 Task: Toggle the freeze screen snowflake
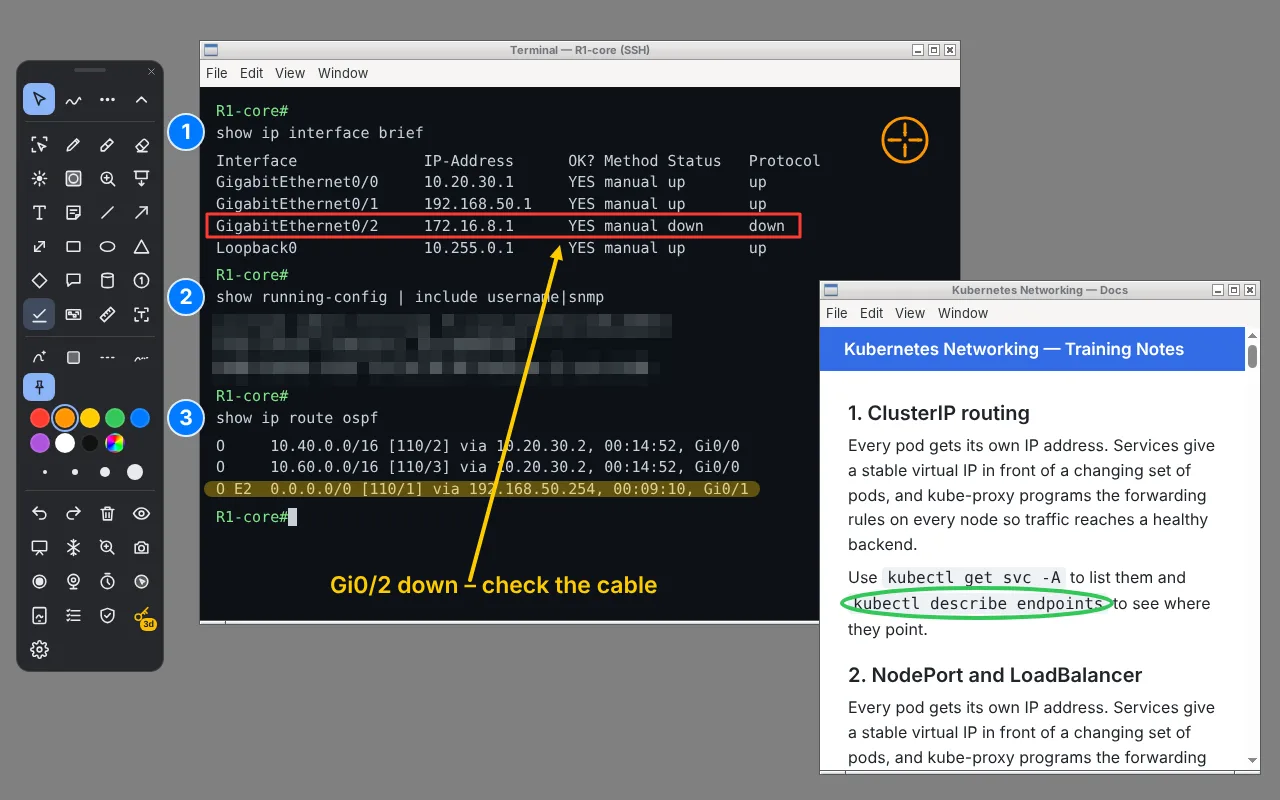[x=73, y=547]
